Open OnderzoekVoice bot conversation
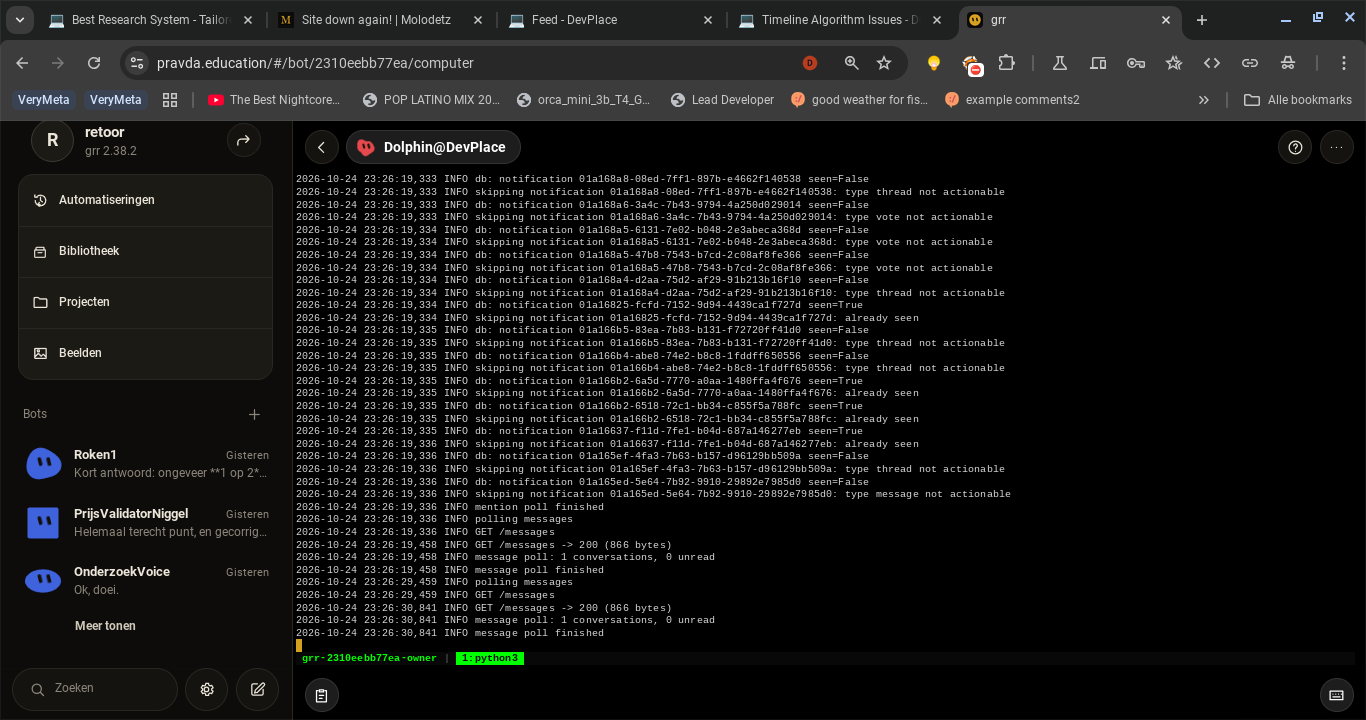Viewport: 1366px width, 720px height. coord(146,580)
